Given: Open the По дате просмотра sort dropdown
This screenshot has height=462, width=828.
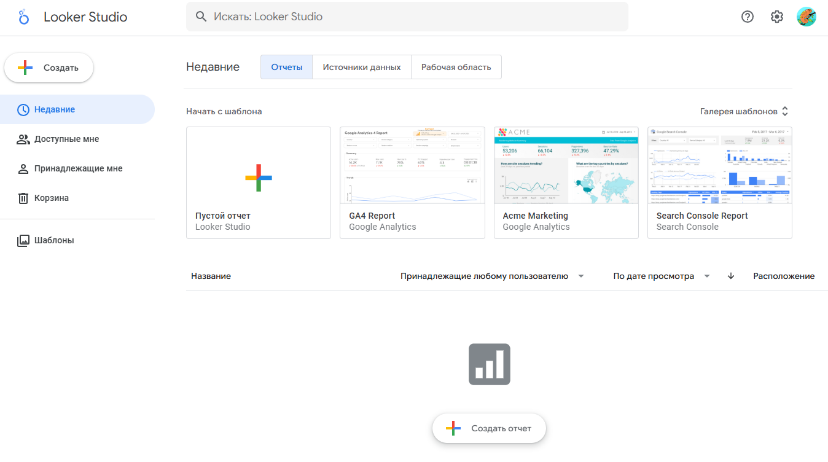Looking at the screenshot, I should 661,276.
